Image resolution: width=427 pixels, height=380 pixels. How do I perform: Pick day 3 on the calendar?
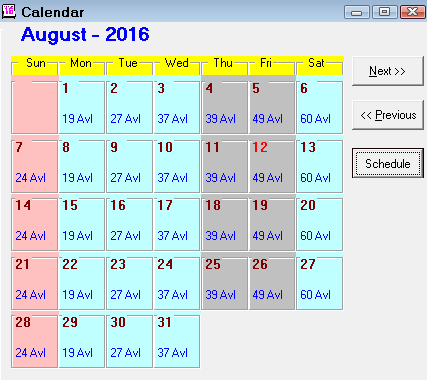point(177,107)
